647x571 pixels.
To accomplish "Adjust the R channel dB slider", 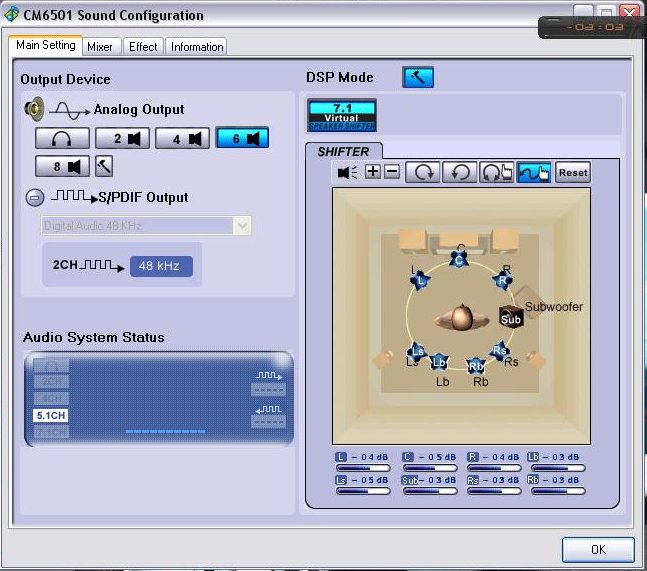I will point(494,468).
